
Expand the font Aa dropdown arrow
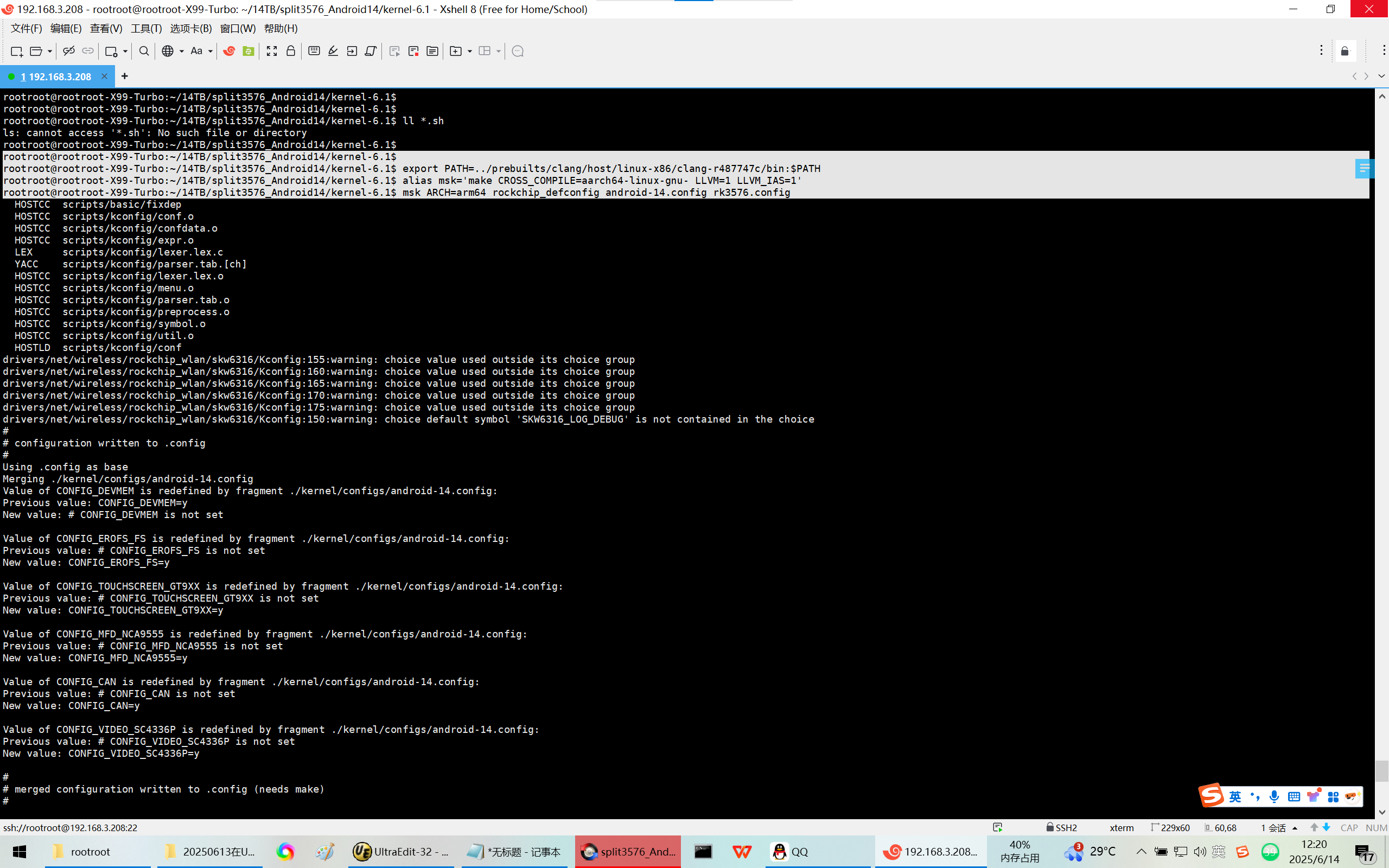click(x=211, y=51)
